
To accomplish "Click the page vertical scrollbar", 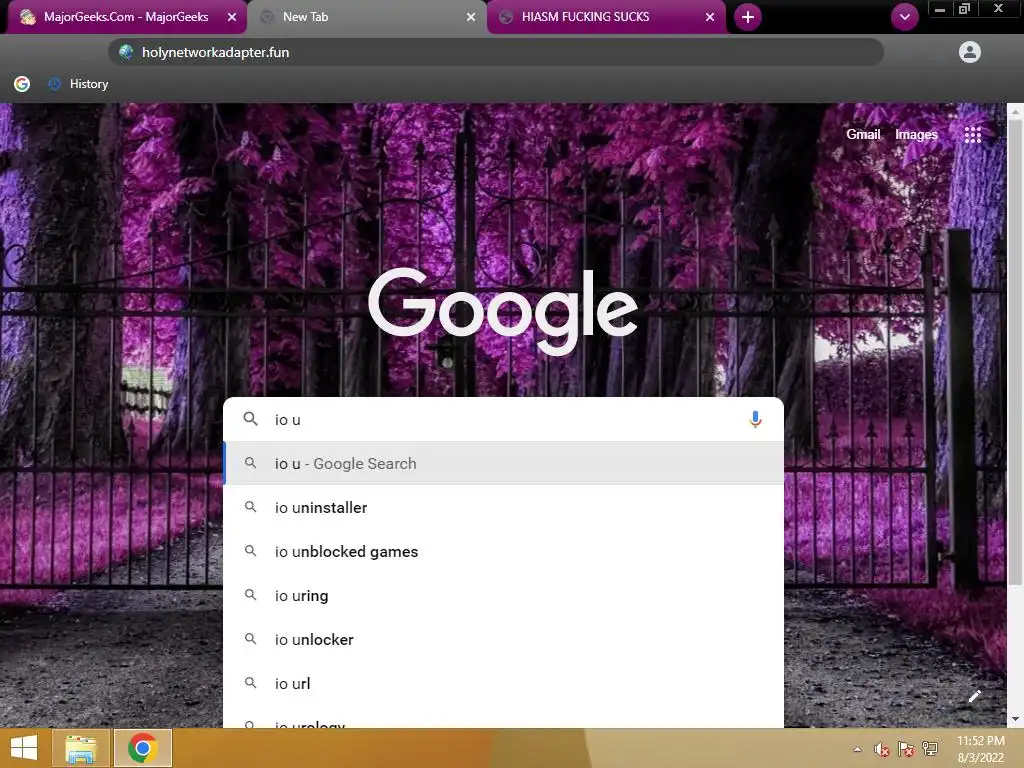I will click(x=1015, y=353).
